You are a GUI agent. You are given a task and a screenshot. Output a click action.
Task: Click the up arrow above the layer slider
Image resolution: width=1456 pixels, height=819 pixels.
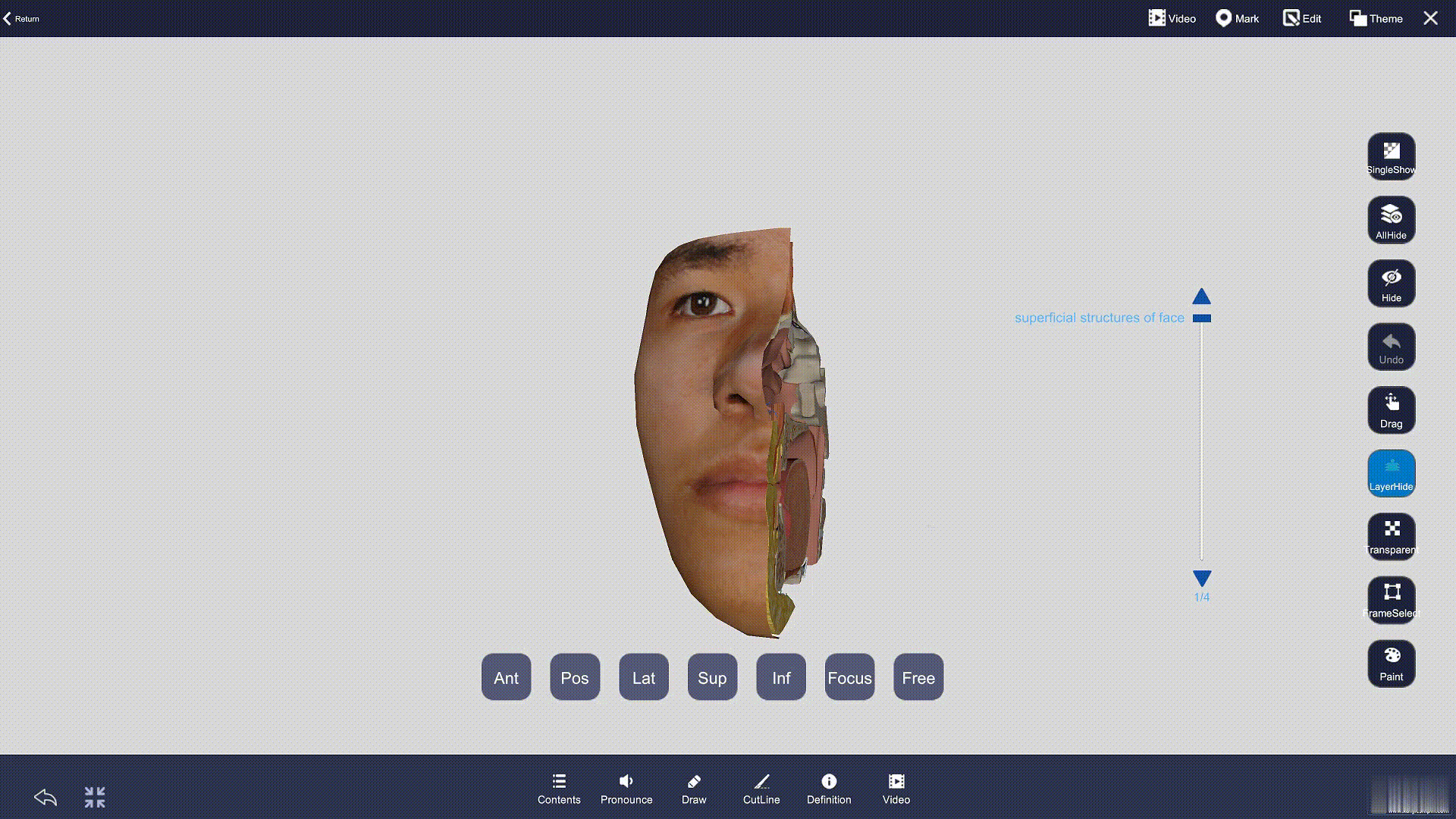[x=1201, y=297]
